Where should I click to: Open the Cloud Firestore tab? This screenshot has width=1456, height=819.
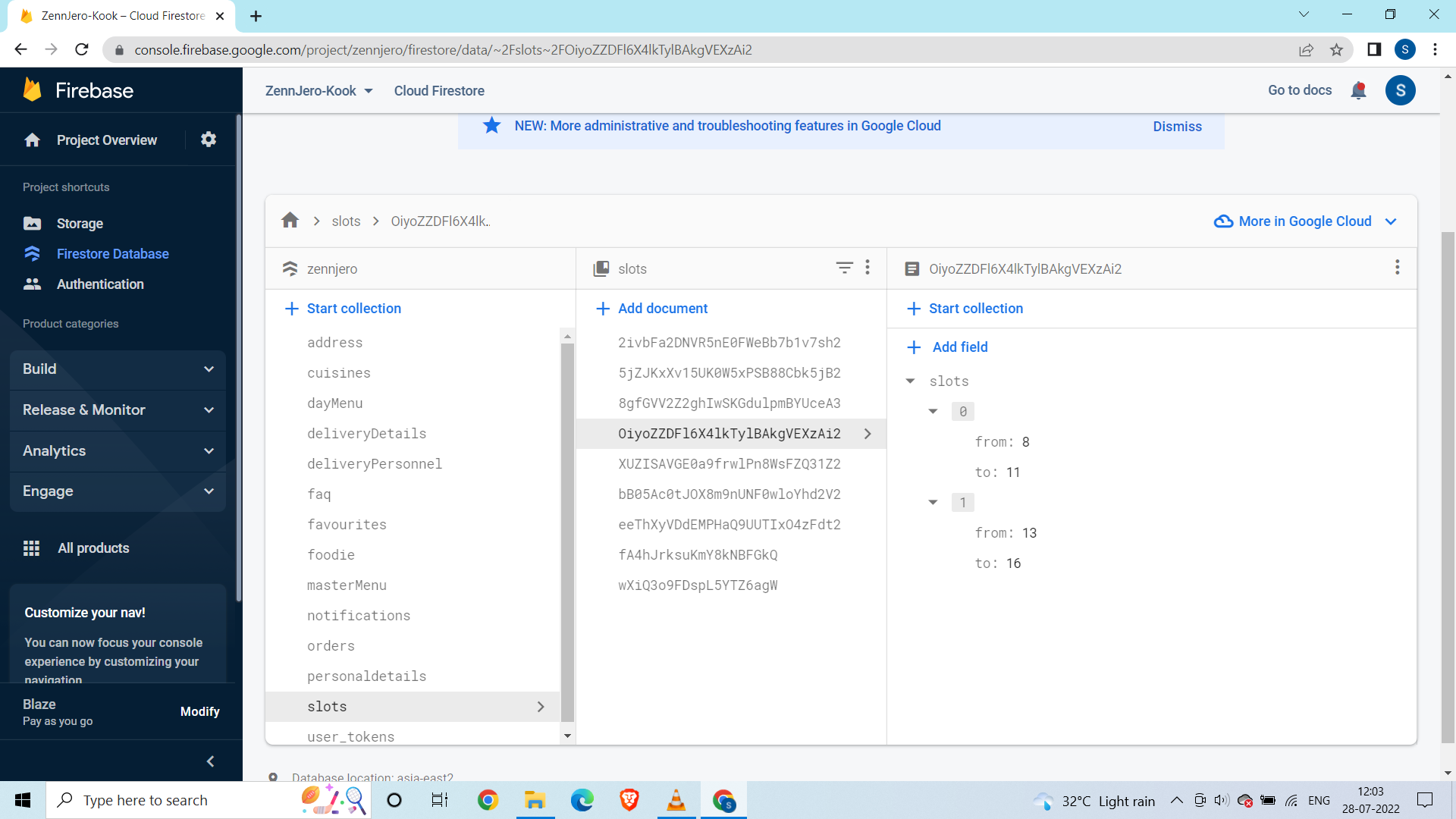pyautogui.click(x=440, y=91)
